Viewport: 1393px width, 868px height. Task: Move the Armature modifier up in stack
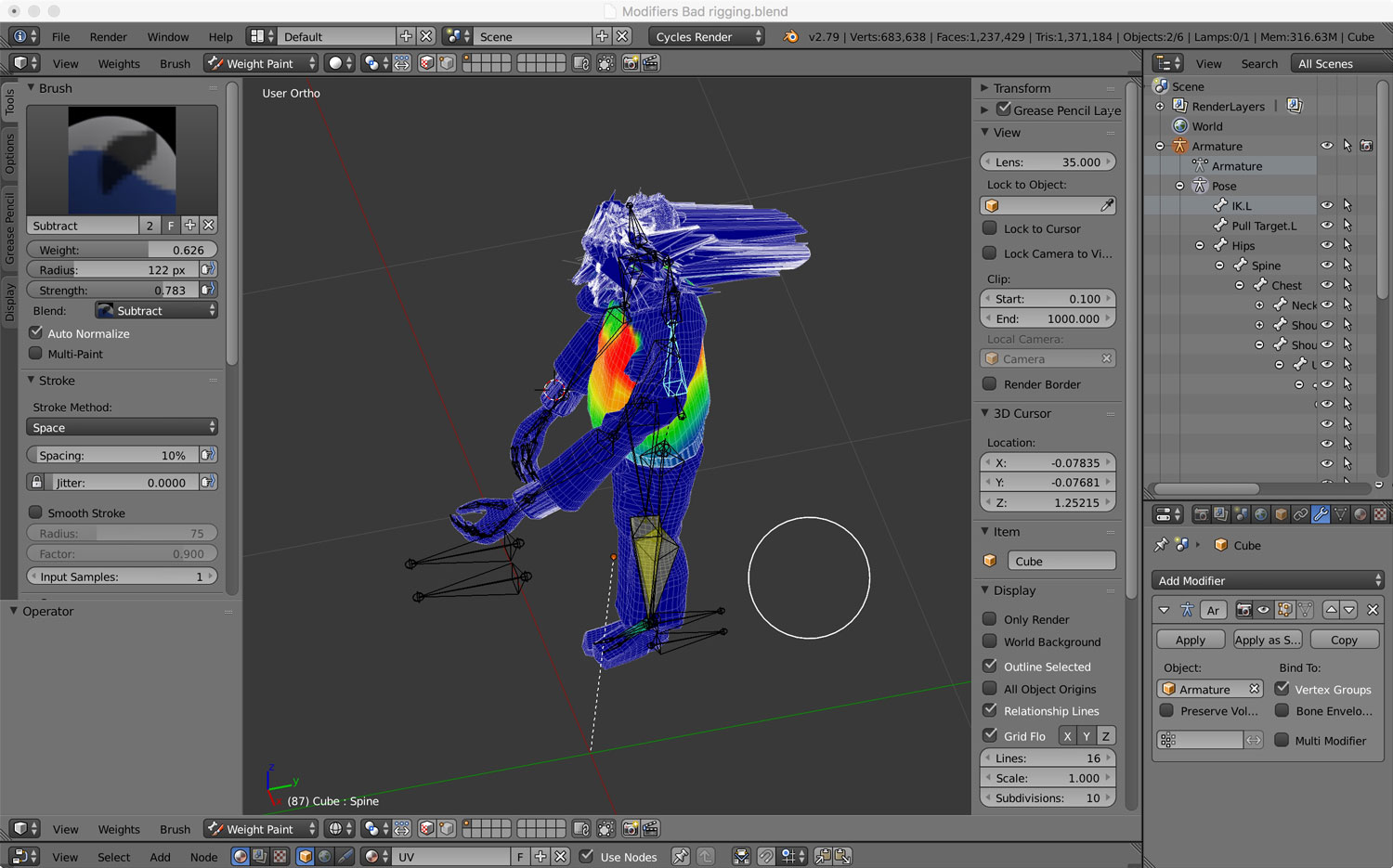point(1332,610)
